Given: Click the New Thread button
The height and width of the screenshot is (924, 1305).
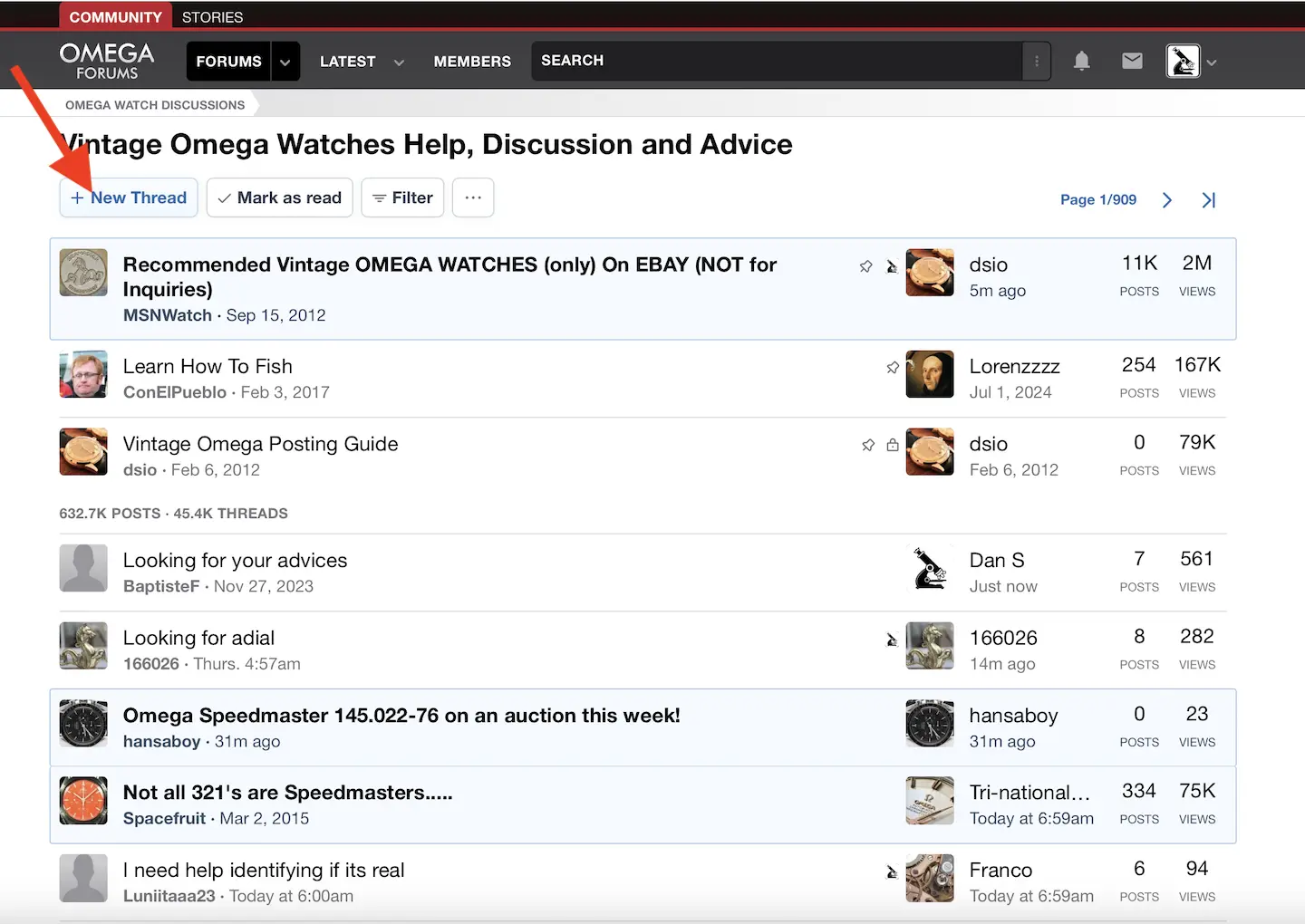Looking at the screenshot, I should 129,197.
